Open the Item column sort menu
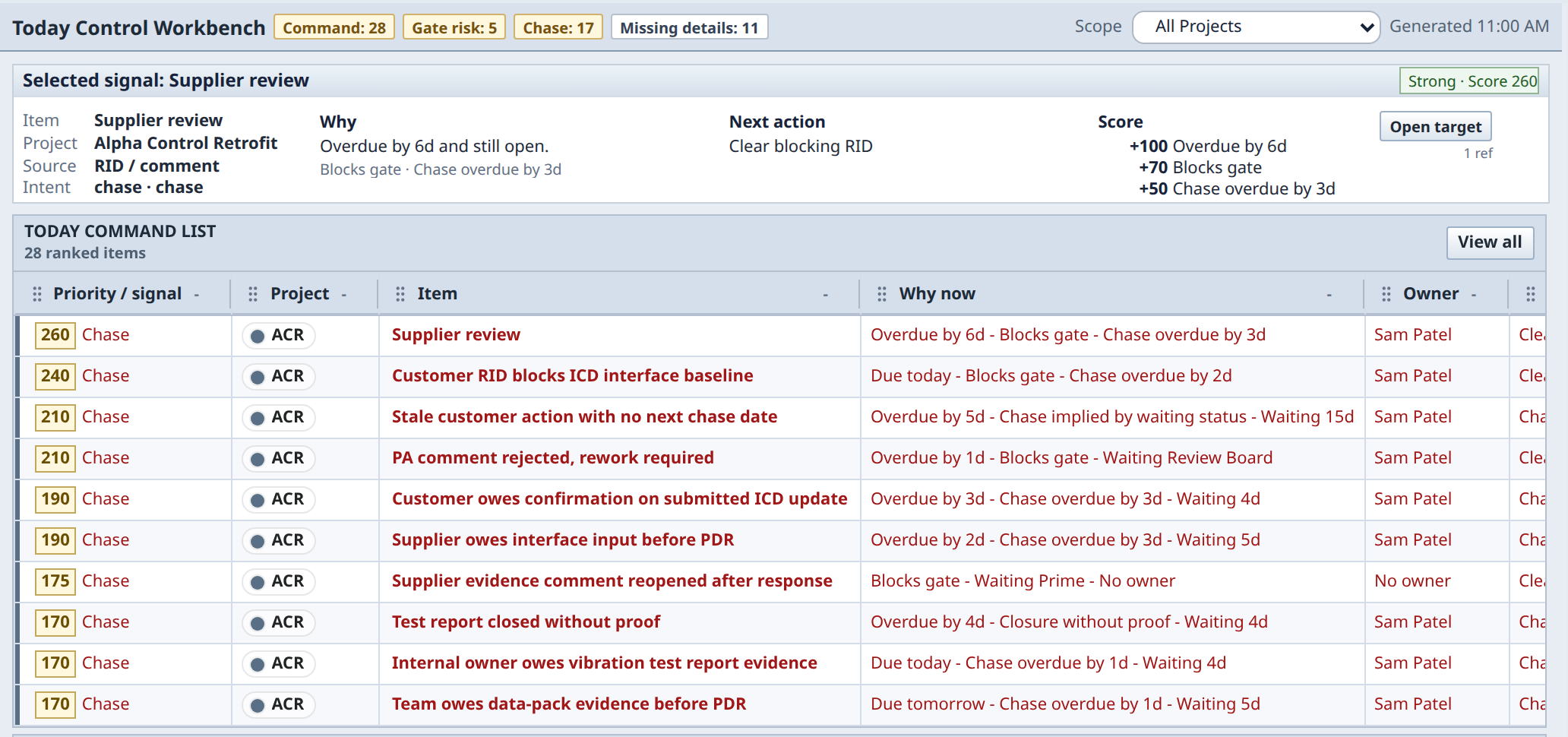Screen dimensions: 1568x737 (x=826, y=295)
